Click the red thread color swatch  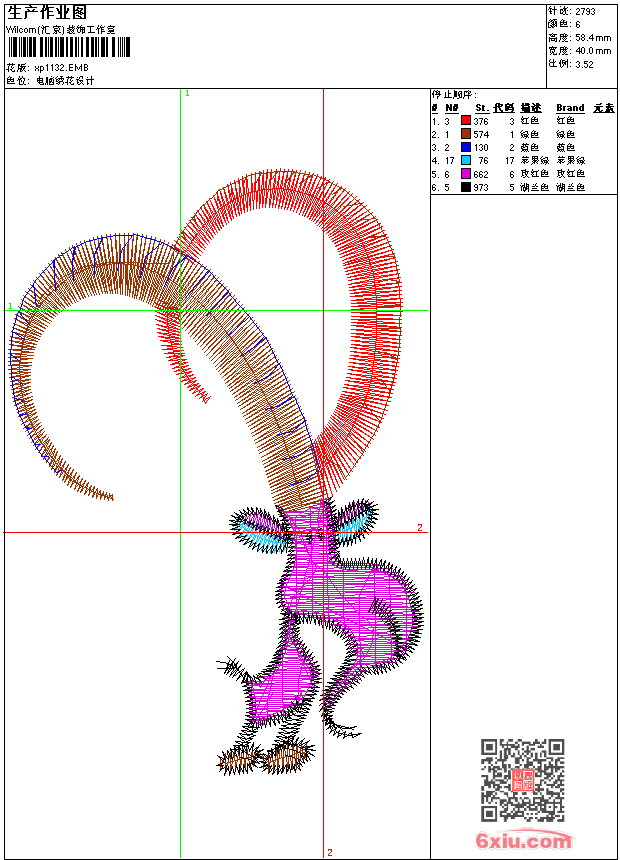tap(465, 121)
